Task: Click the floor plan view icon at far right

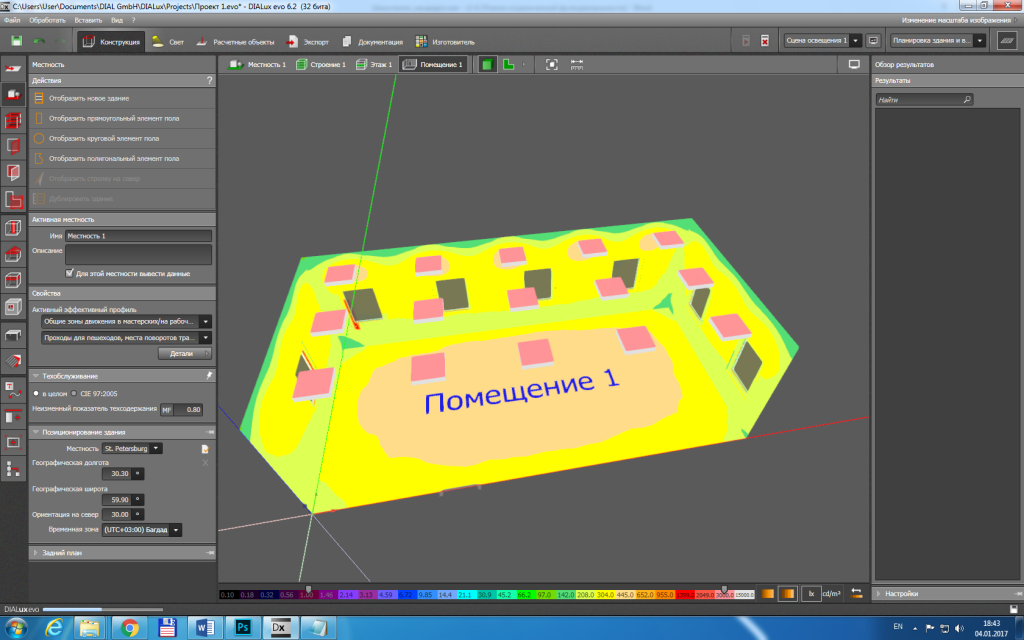Action: 1006,40
